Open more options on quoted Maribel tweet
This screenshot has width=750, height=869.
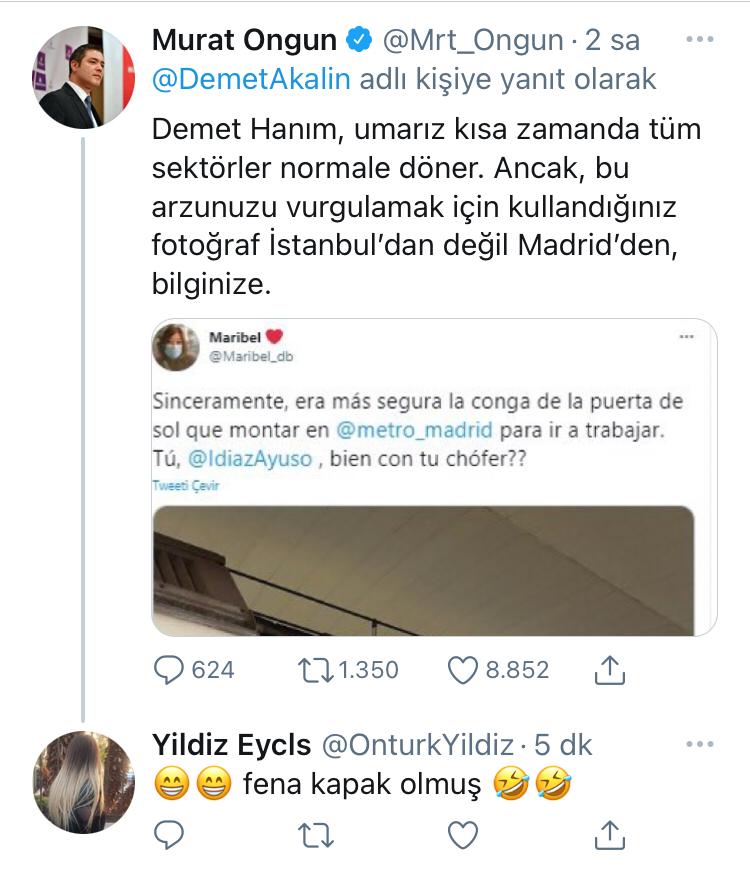(x=686, y=336)
